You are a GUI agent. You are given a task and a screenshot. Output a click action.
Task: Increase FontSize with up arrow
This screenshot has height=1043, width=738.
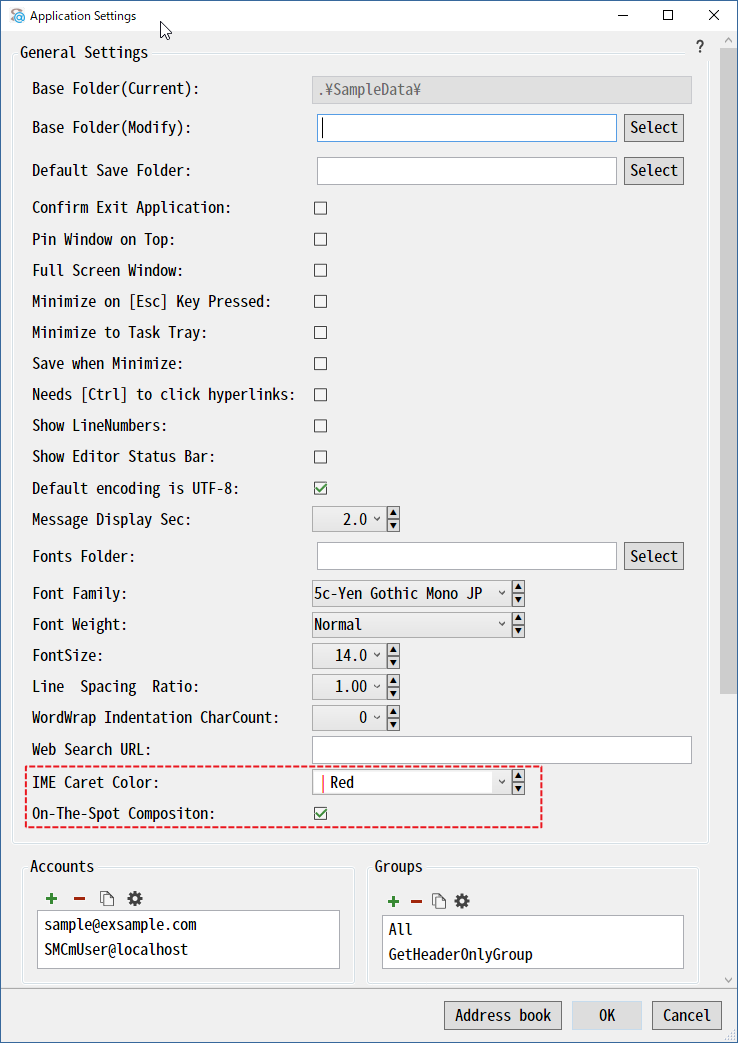[x=393, y=649]
